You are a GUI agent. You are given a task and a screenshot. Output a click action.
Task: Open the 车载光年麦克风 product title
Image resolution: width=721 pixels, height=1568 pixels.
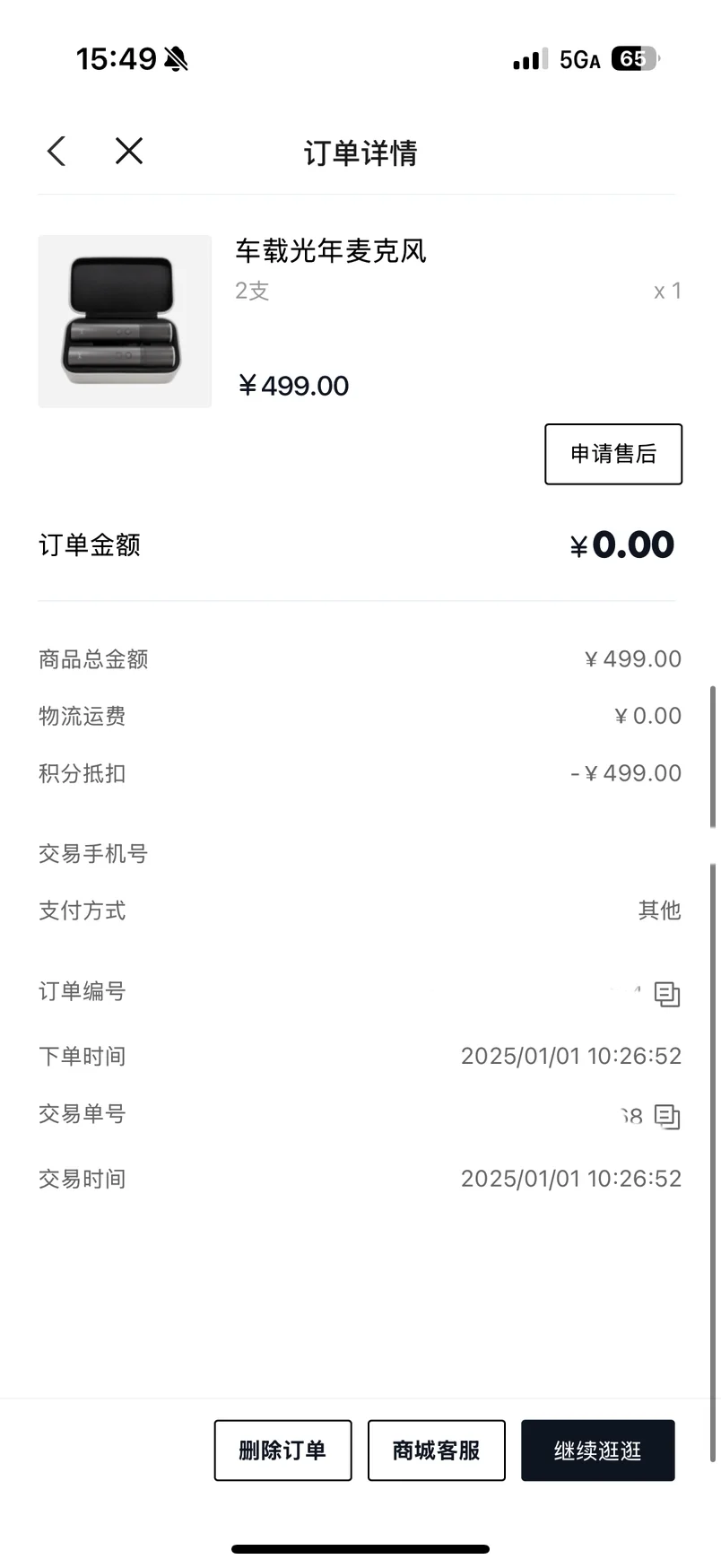coord(331,251)
